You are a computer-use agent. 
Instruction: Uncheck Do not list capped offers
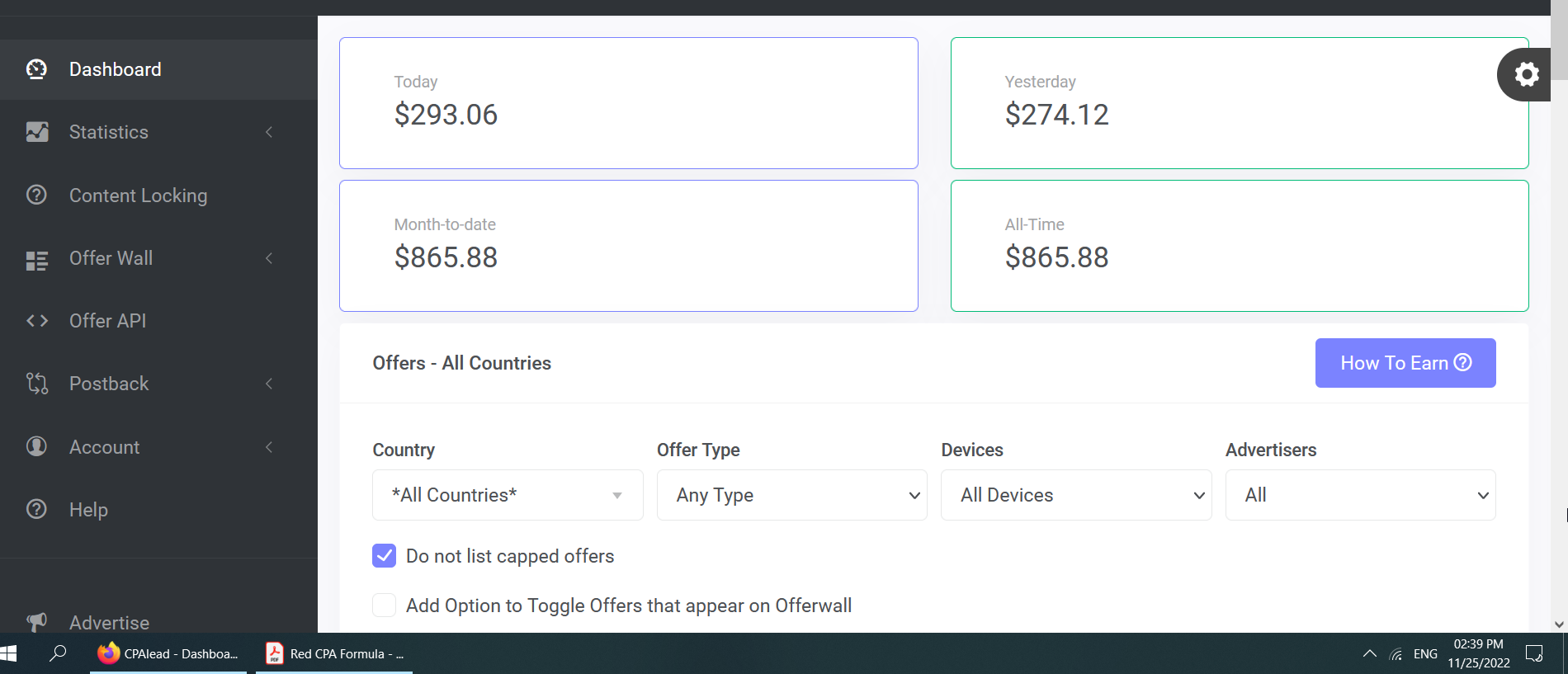coord(384,556)
